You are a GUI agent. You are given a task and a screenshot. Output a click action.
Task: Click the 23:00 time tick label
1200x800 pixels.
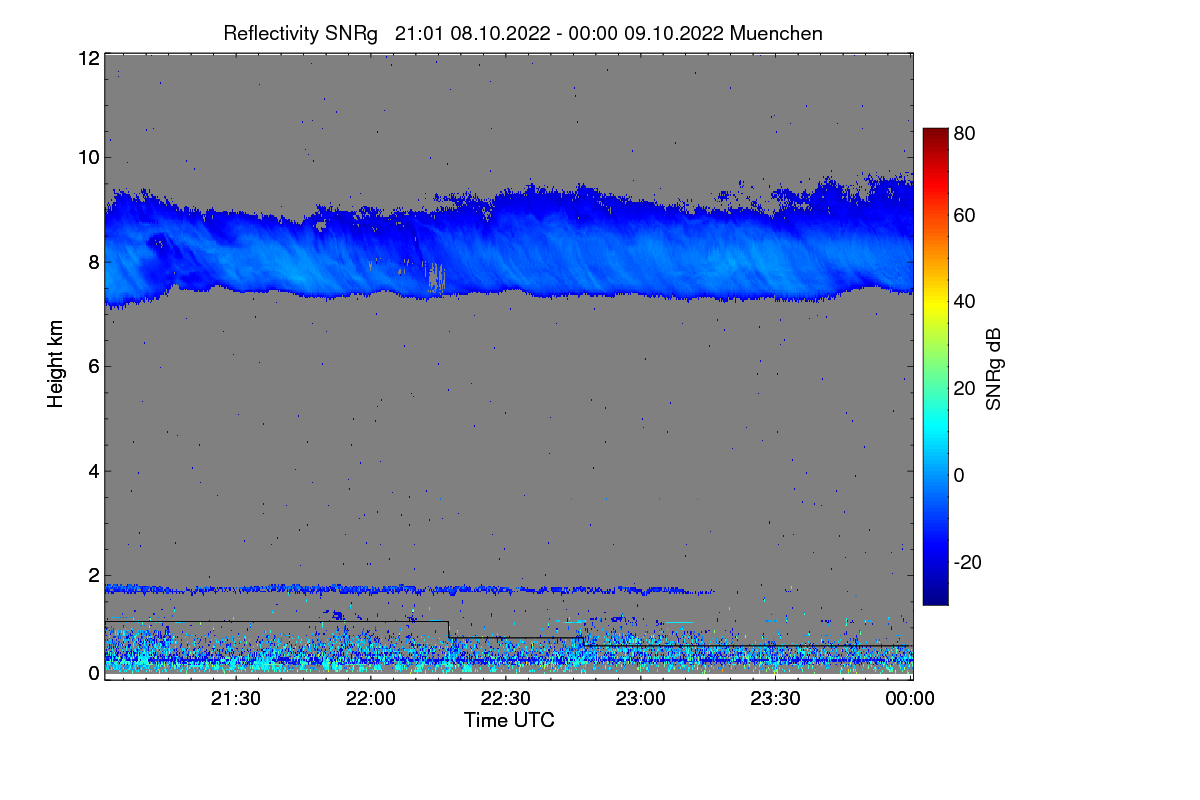[x=641, y=699]
